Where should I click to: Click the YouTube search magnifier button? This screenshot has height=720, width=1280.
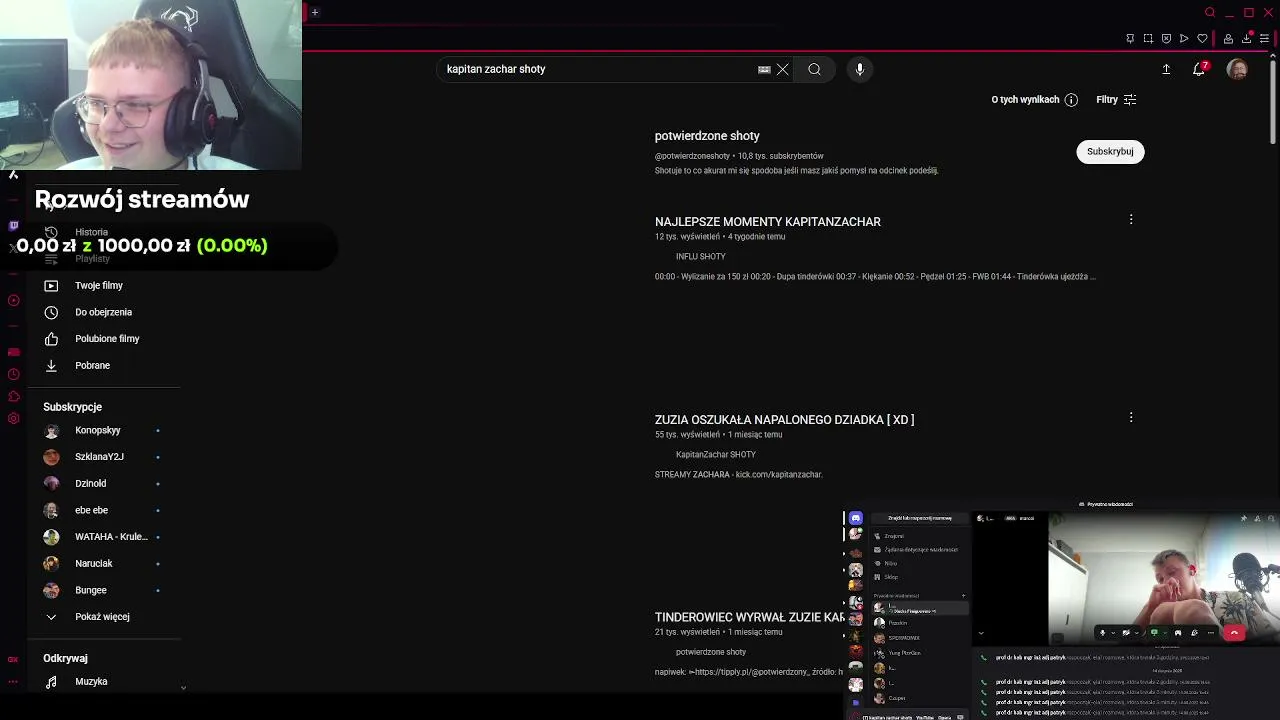pyautogui.click(x=814, y=69)
